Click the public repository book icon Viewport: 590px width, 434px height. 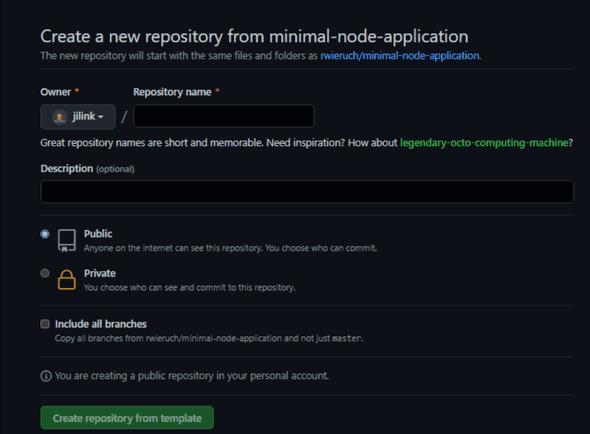67,241
